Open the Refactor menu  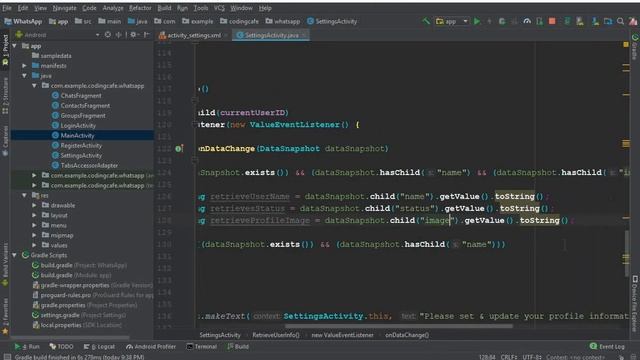[x=140, y=8]
